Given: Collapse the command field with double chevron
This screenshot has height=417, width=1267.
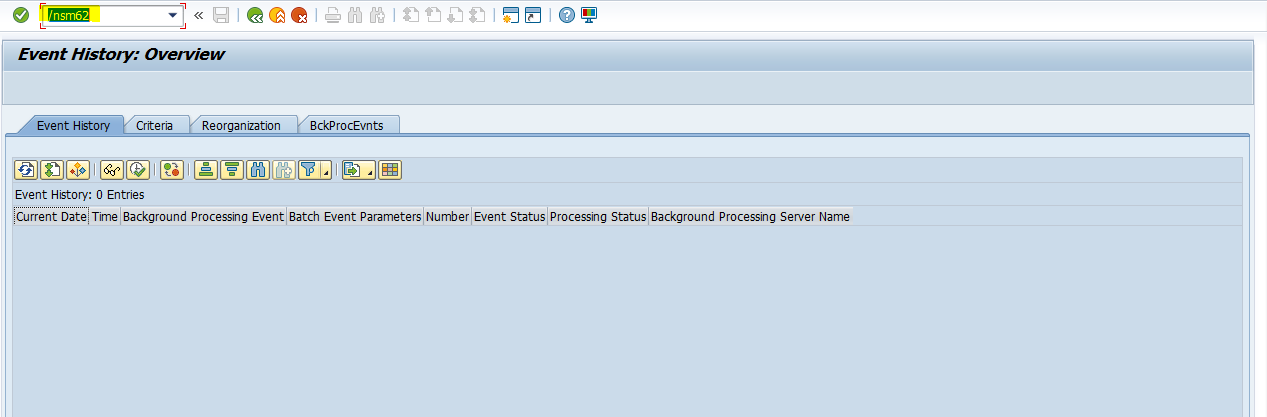Looking at the screenshot, I should pyautogui.click(x=198, y=16).
